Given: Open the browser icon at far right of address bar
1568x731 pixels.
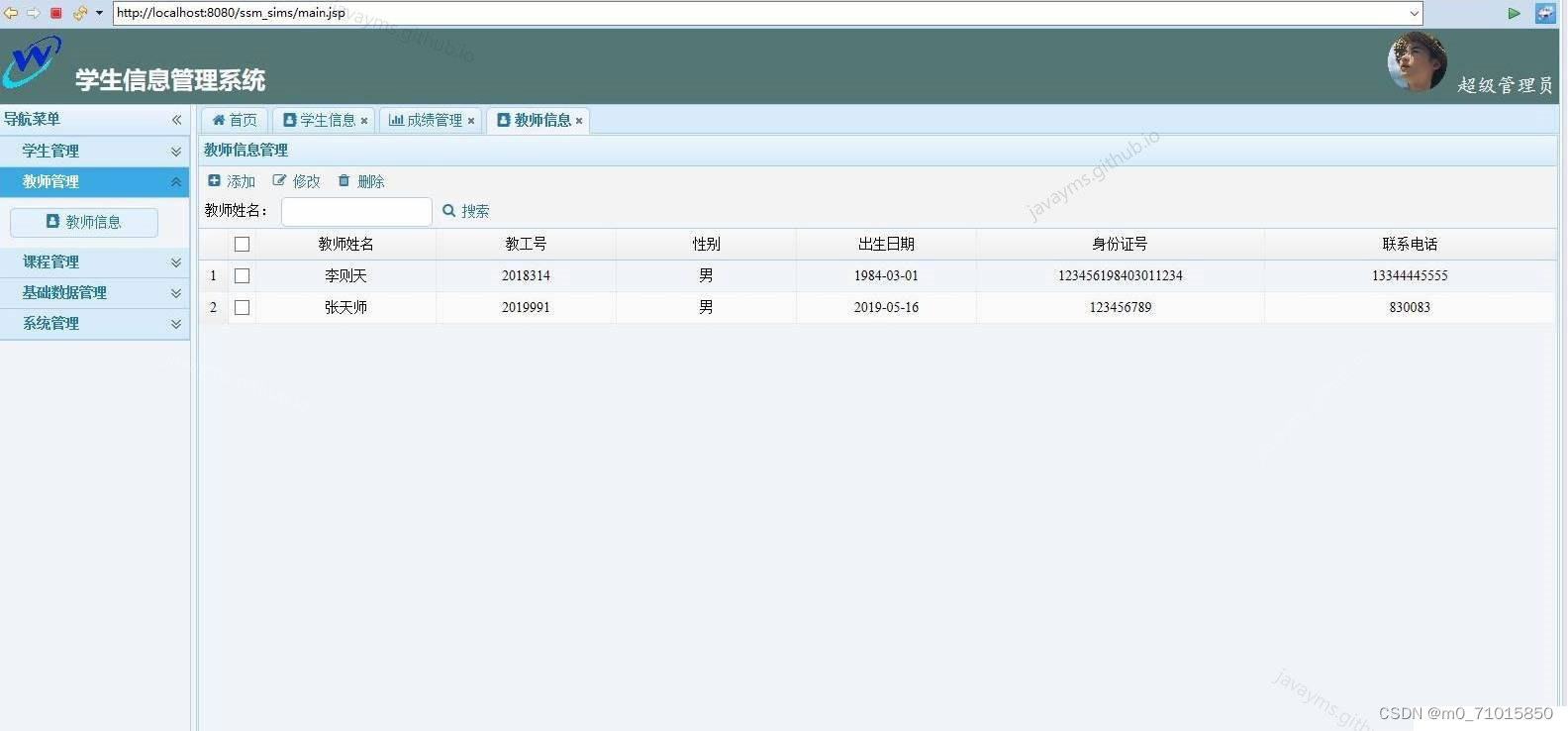Looking at the screenshot, I should [1545, 13].
